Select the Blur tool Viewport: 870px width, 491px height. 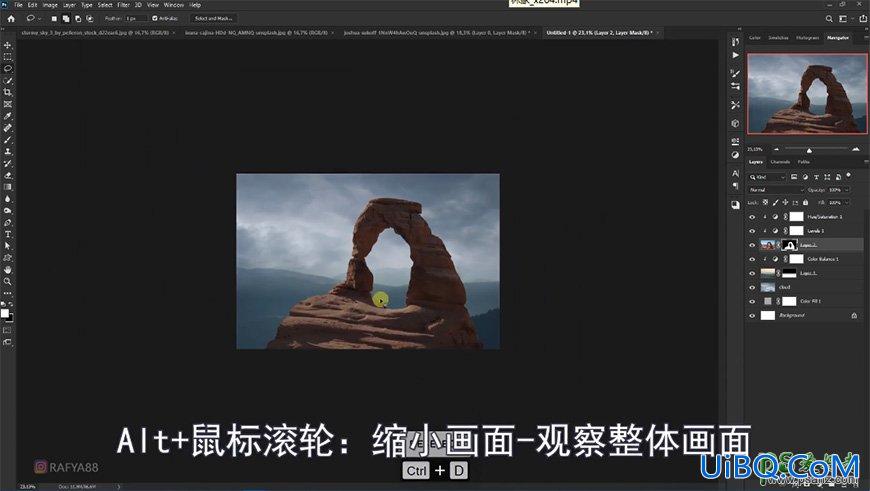click(x=8, y=199)
